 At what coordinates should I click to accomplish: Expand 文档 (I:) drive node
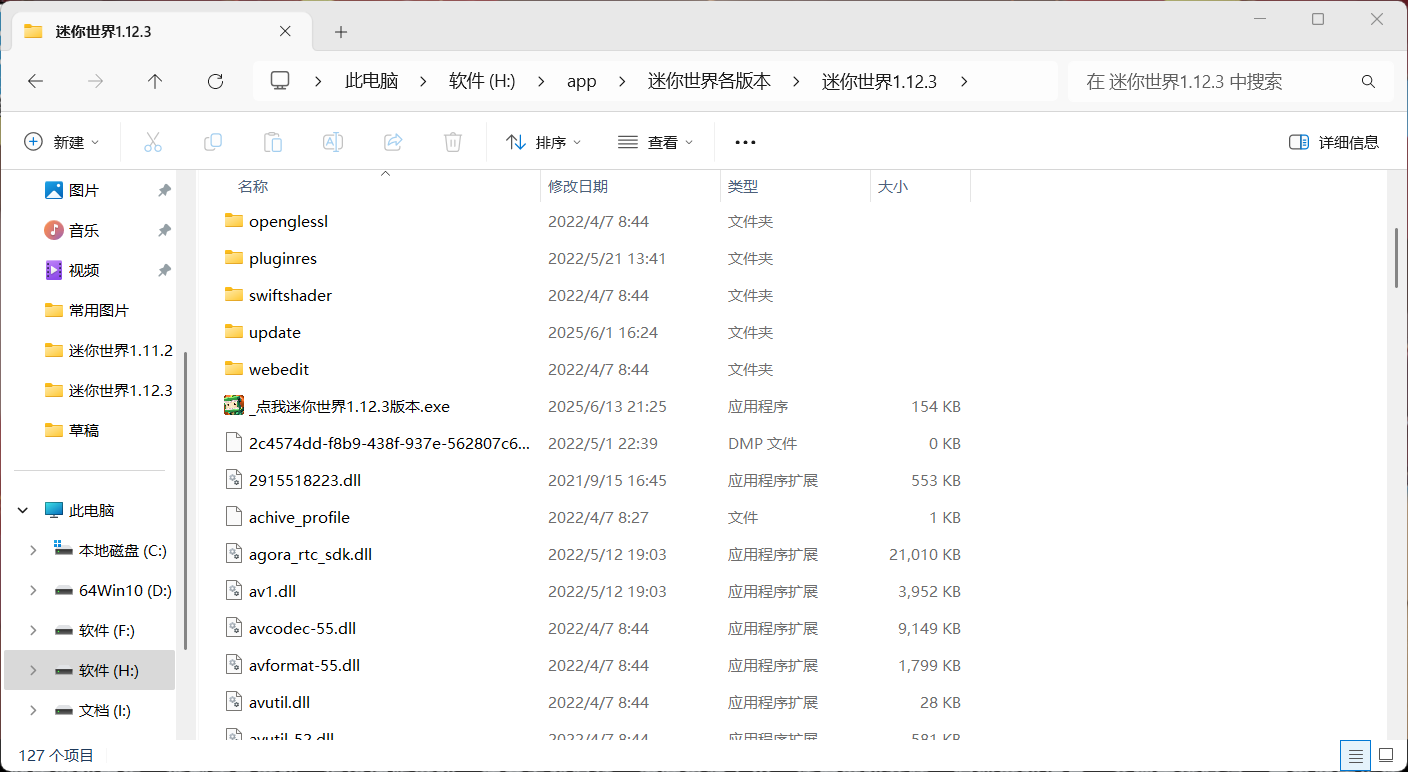coord(33,710)
